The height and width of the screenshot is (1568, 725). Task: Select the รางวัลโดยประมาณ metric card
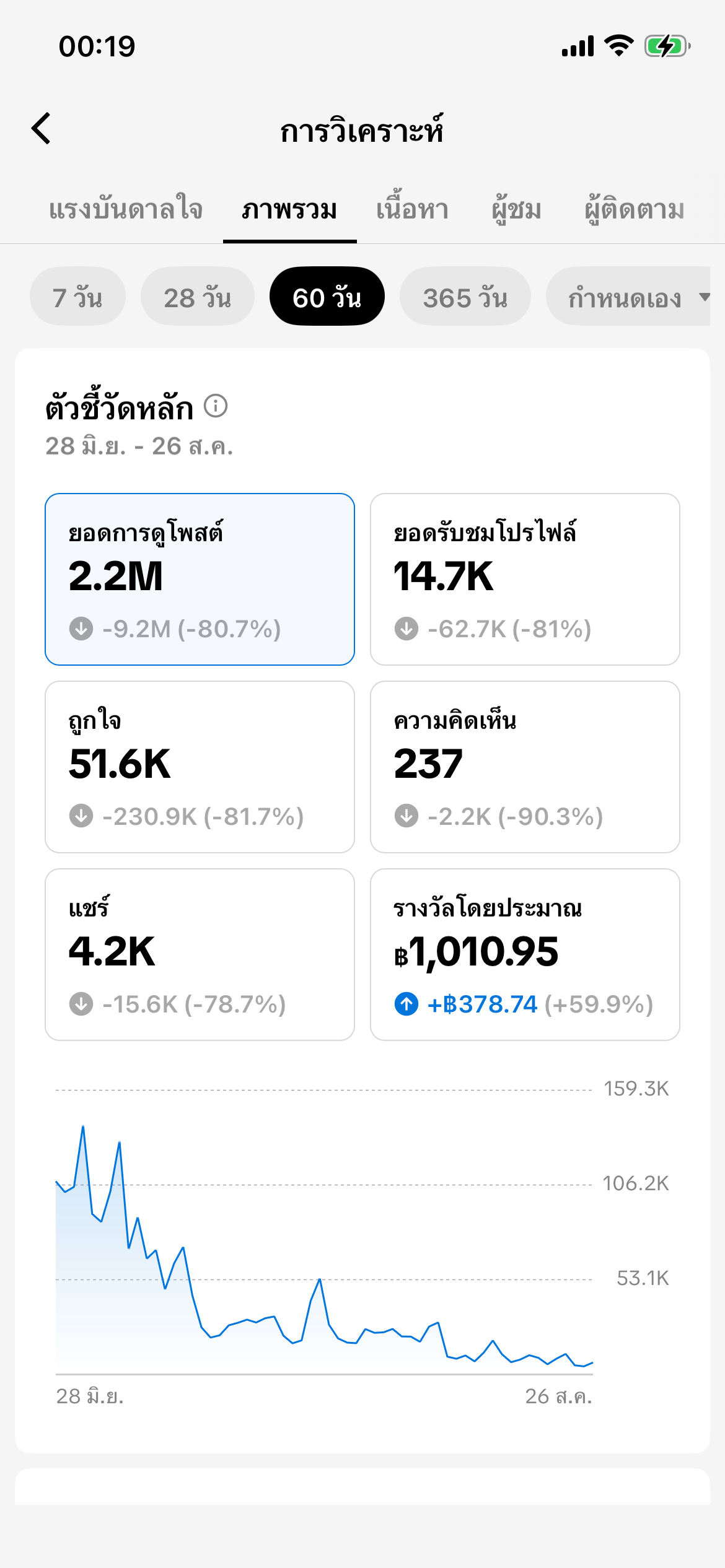click(525, 954)
